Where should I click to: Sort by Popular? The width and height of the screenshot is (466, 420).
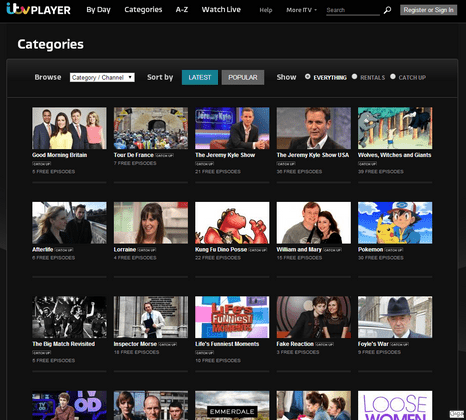click(243, 77)
